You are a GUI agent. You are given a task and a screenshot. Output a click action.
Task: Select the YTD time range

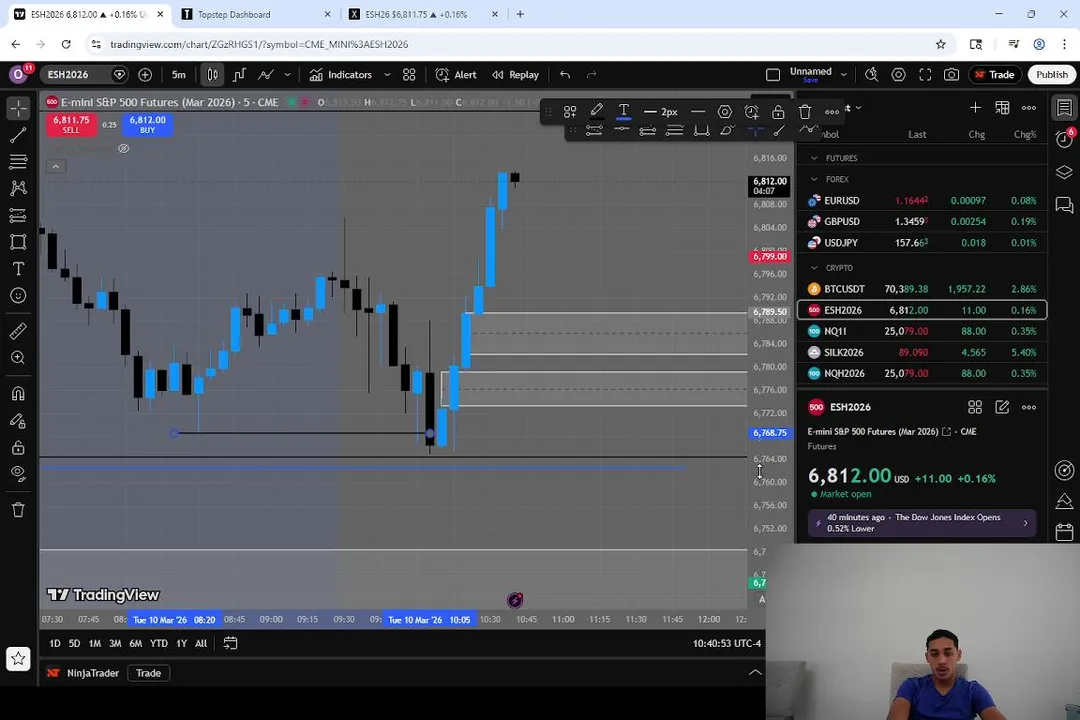158,644
